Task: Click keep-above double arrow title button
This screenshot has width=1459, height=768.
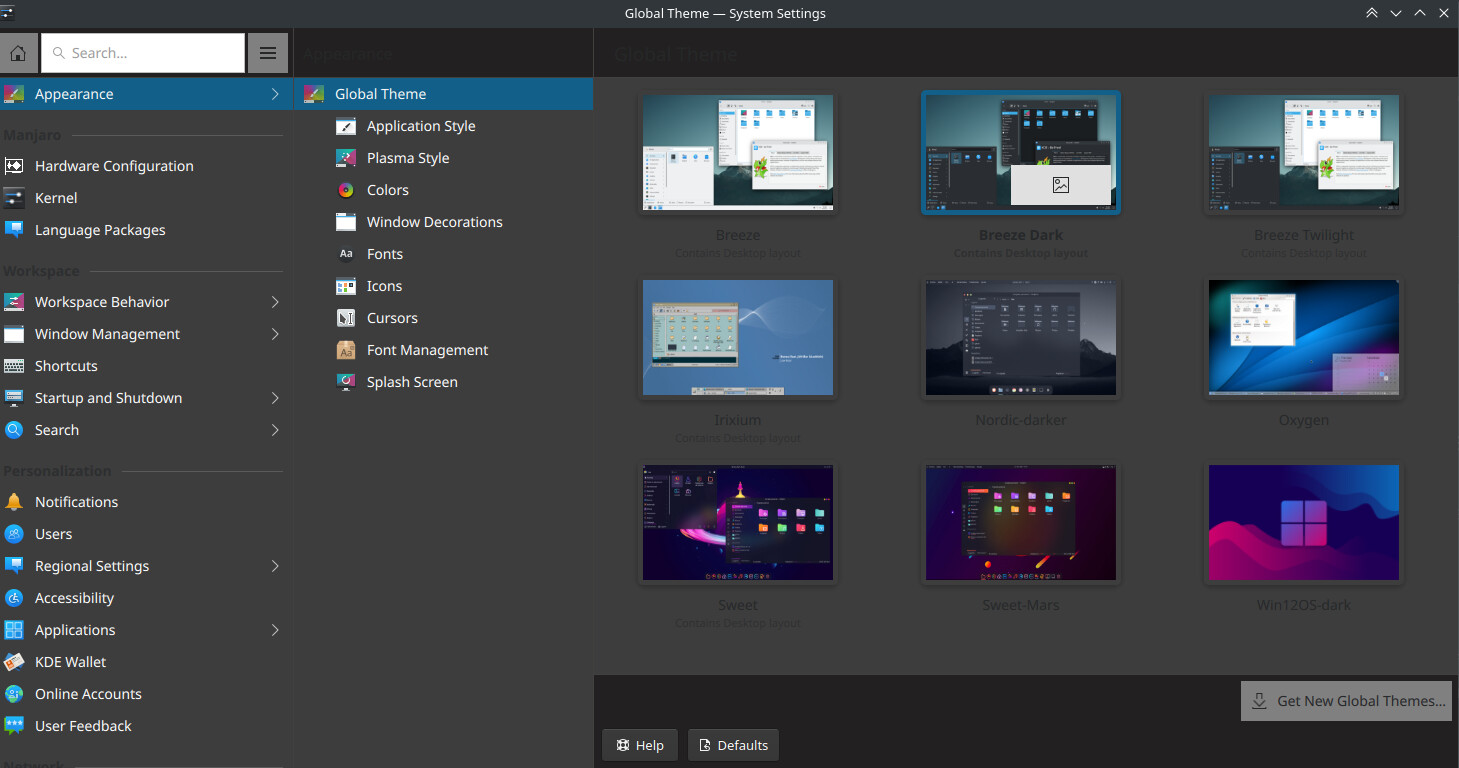Action: [x=1372, y=13]
